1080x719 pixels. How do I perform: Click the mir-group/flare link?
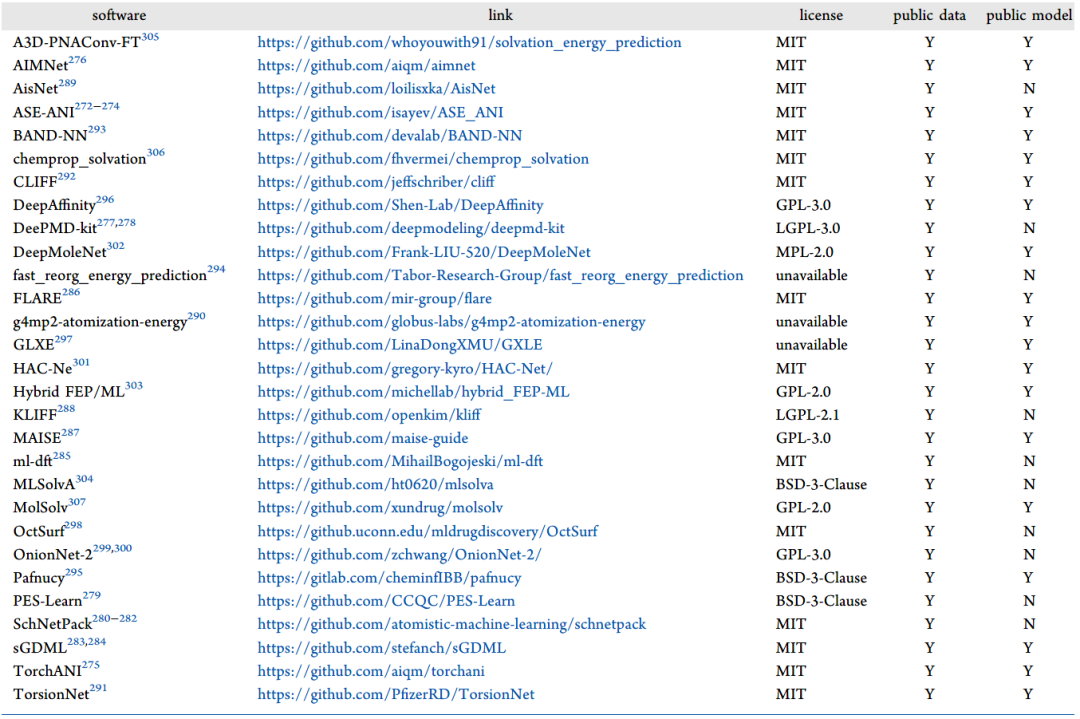coord(375,299)
